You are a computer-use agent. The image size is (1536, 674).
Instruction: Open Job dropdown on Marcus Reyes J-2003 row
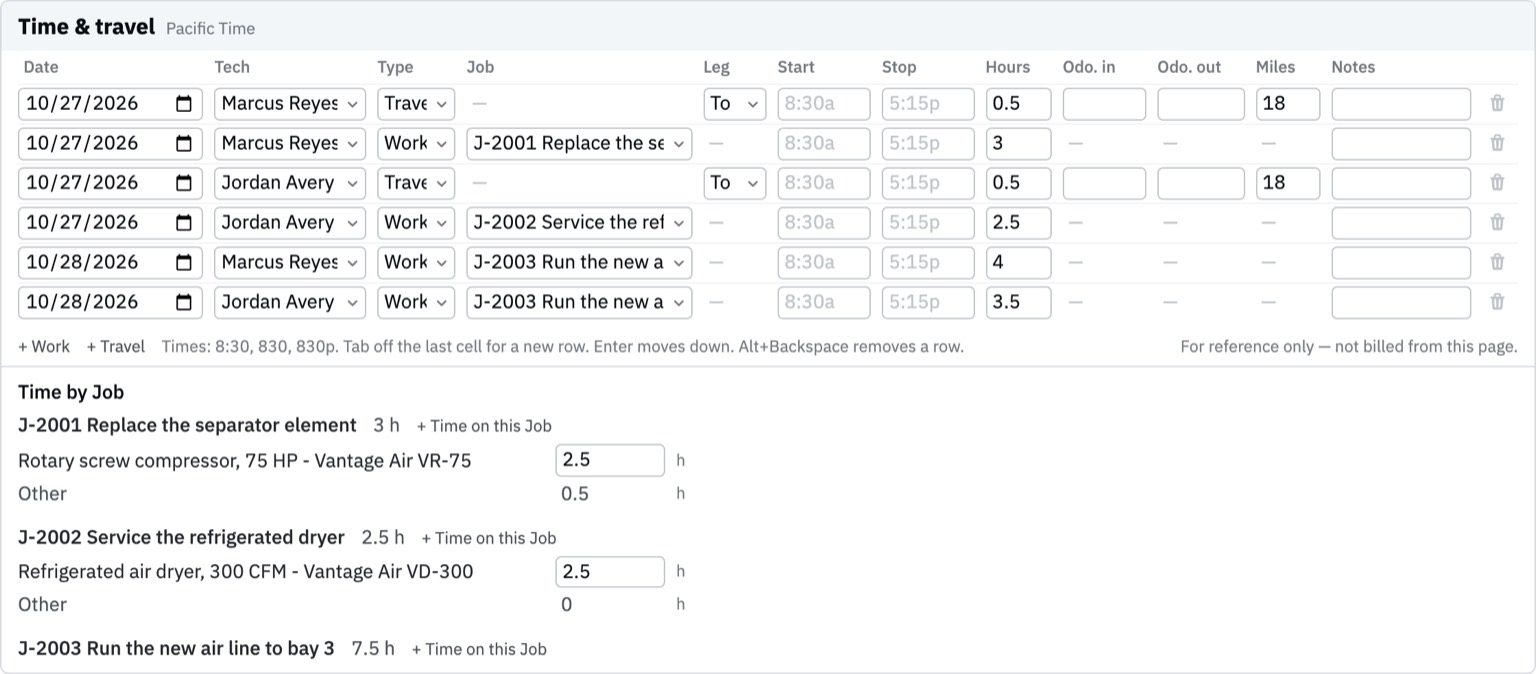[579, 262]
